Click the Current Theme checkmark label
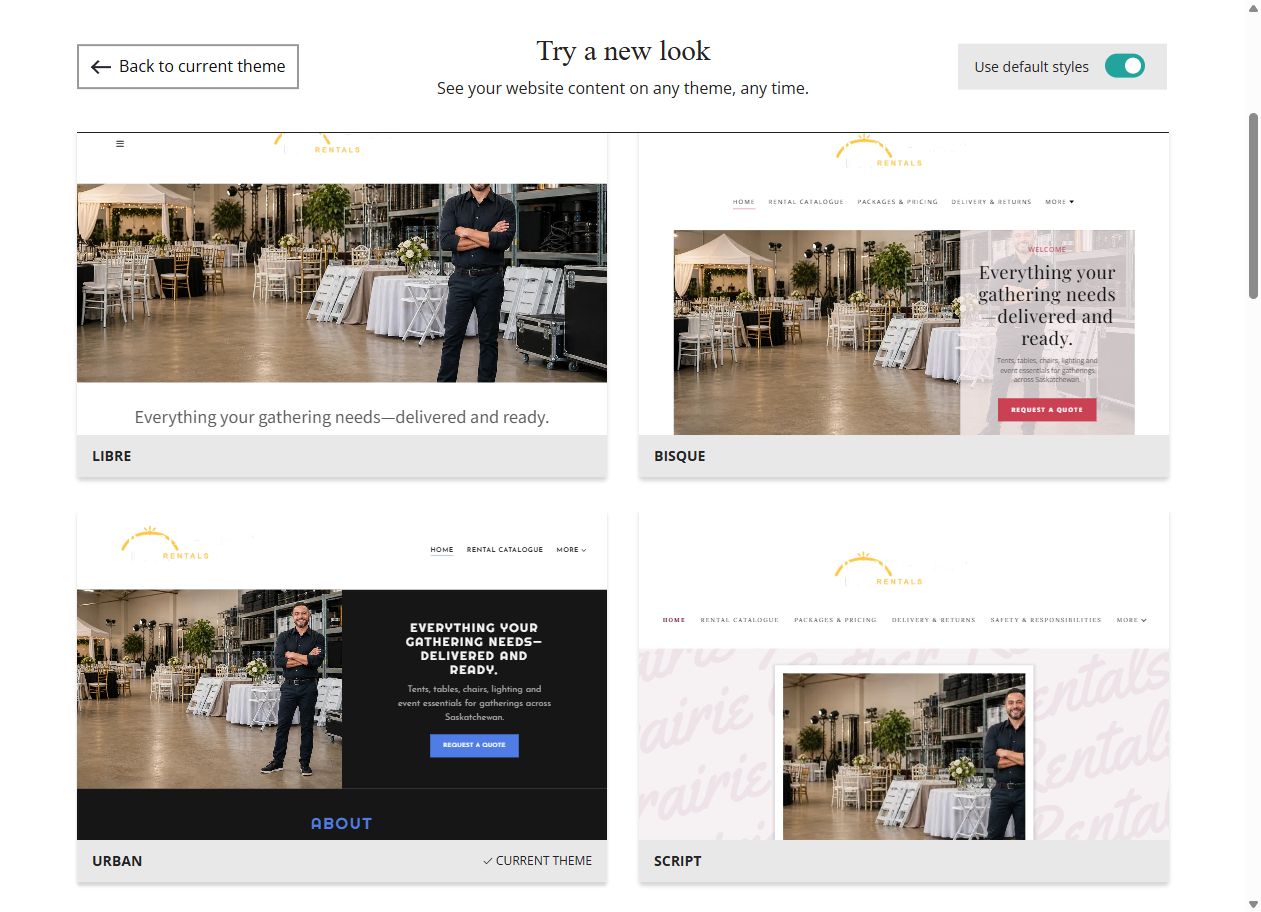 (537, 861)
